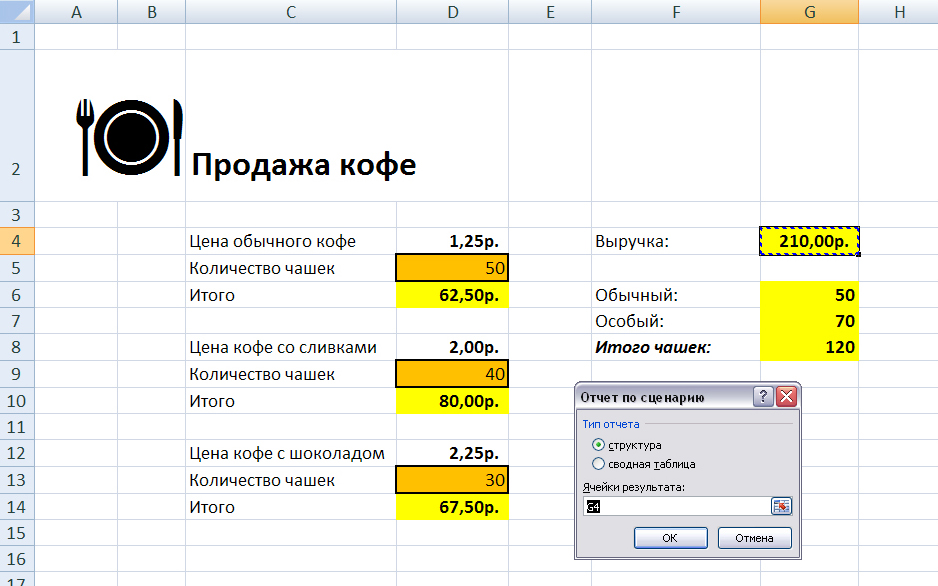Viewport: 938px width, 586px height.
Task: Click the yellow total cell 80,00р.
Action: (x=452, y=401)
